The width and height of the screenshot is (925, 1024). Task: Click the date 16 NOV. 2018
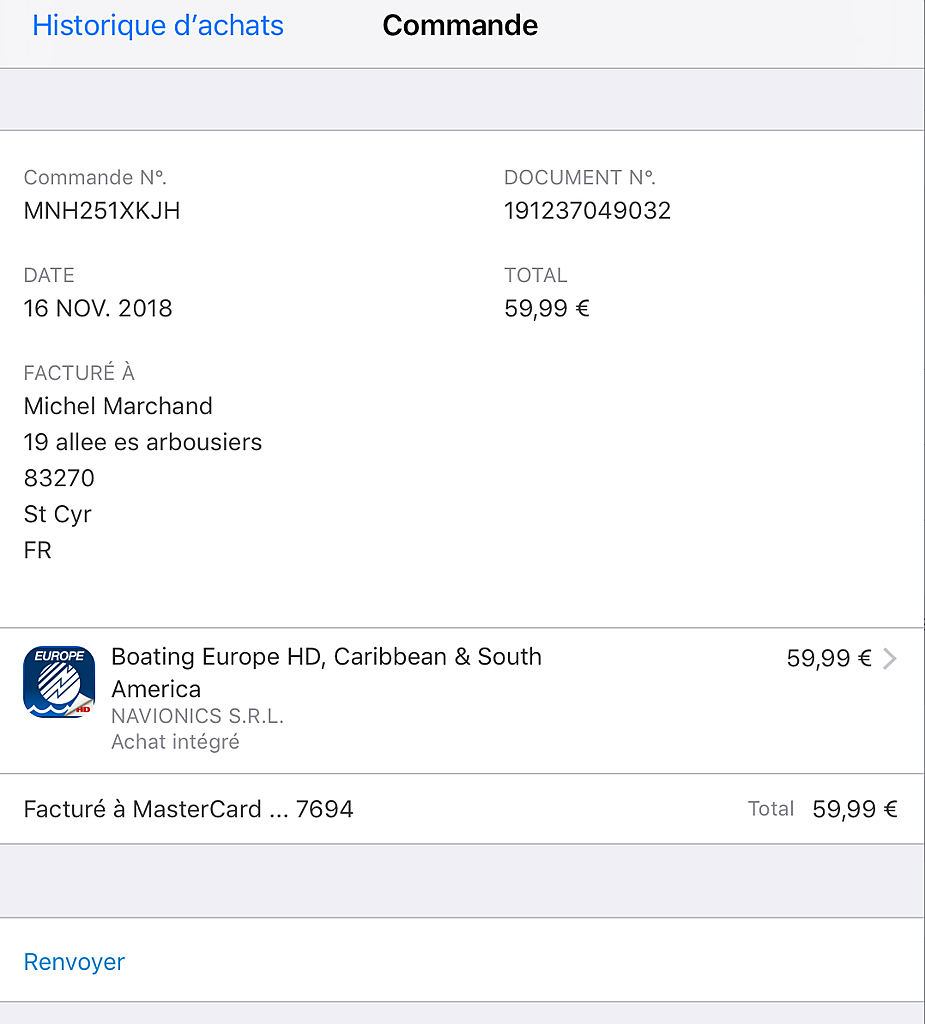pos(98,308)
